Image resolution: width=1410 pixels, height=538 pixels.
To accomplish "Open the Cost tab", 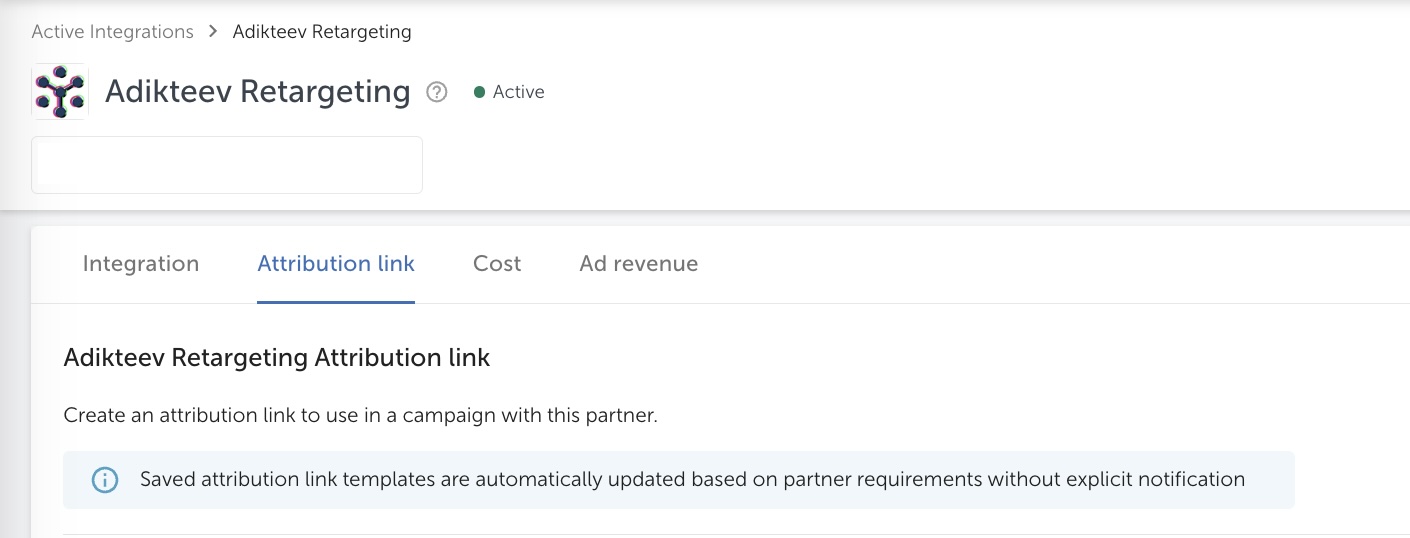I will tap(497, 264).
